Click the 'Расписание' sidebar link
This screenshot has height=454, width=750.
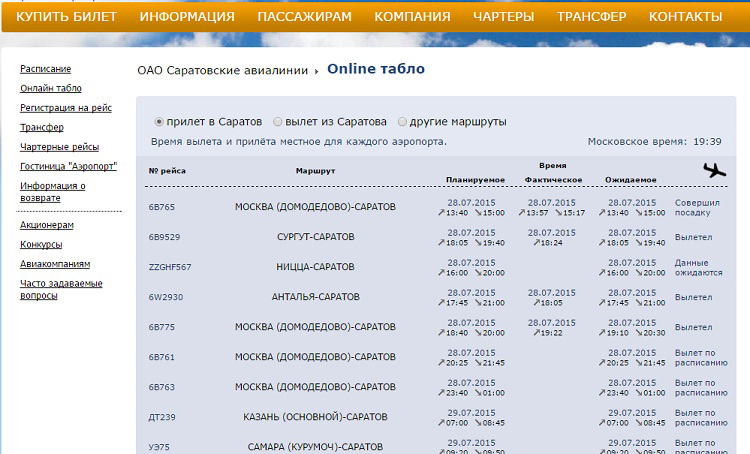click(x=45, y=69)
